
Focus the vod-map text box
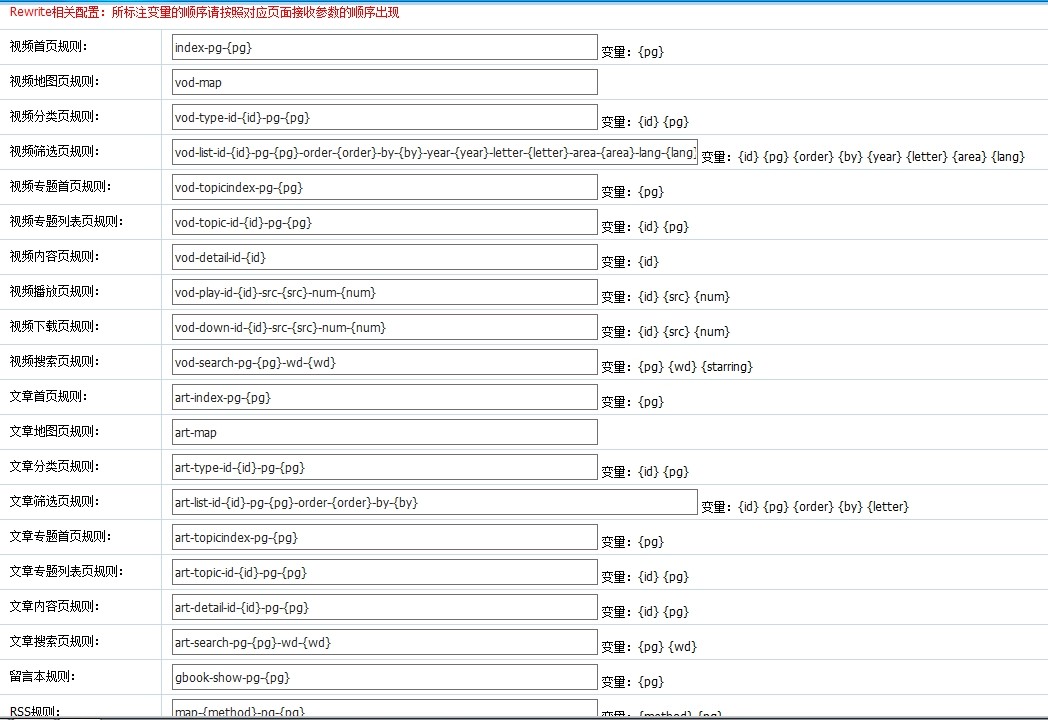pos(384,82)
